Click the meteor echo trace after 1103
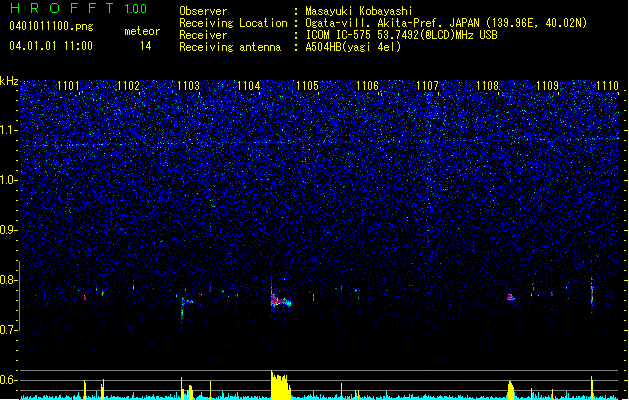 [187, 308]
